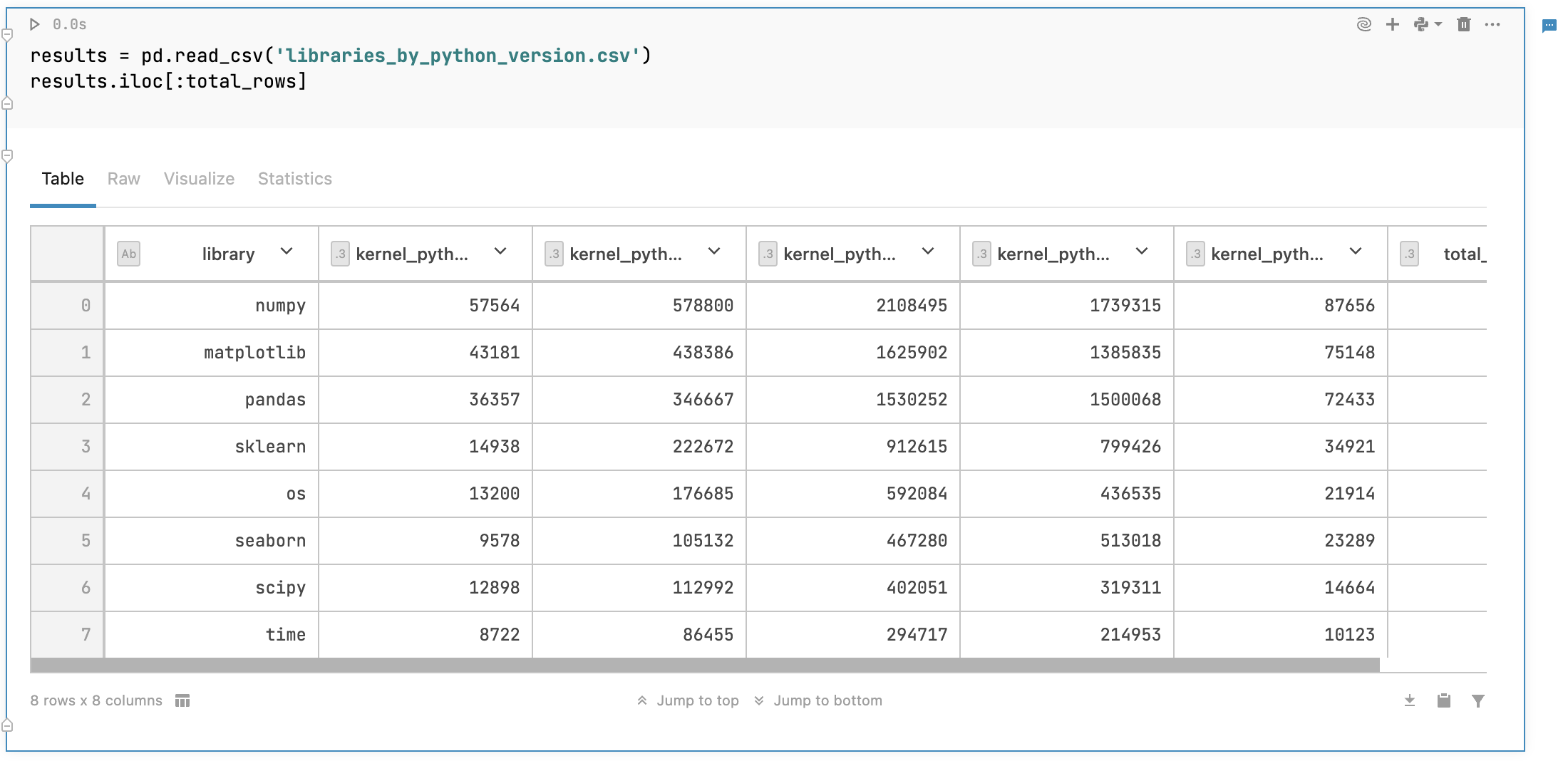Open cell comments via blue comment icon
1568x761 pixels.
1551,26
